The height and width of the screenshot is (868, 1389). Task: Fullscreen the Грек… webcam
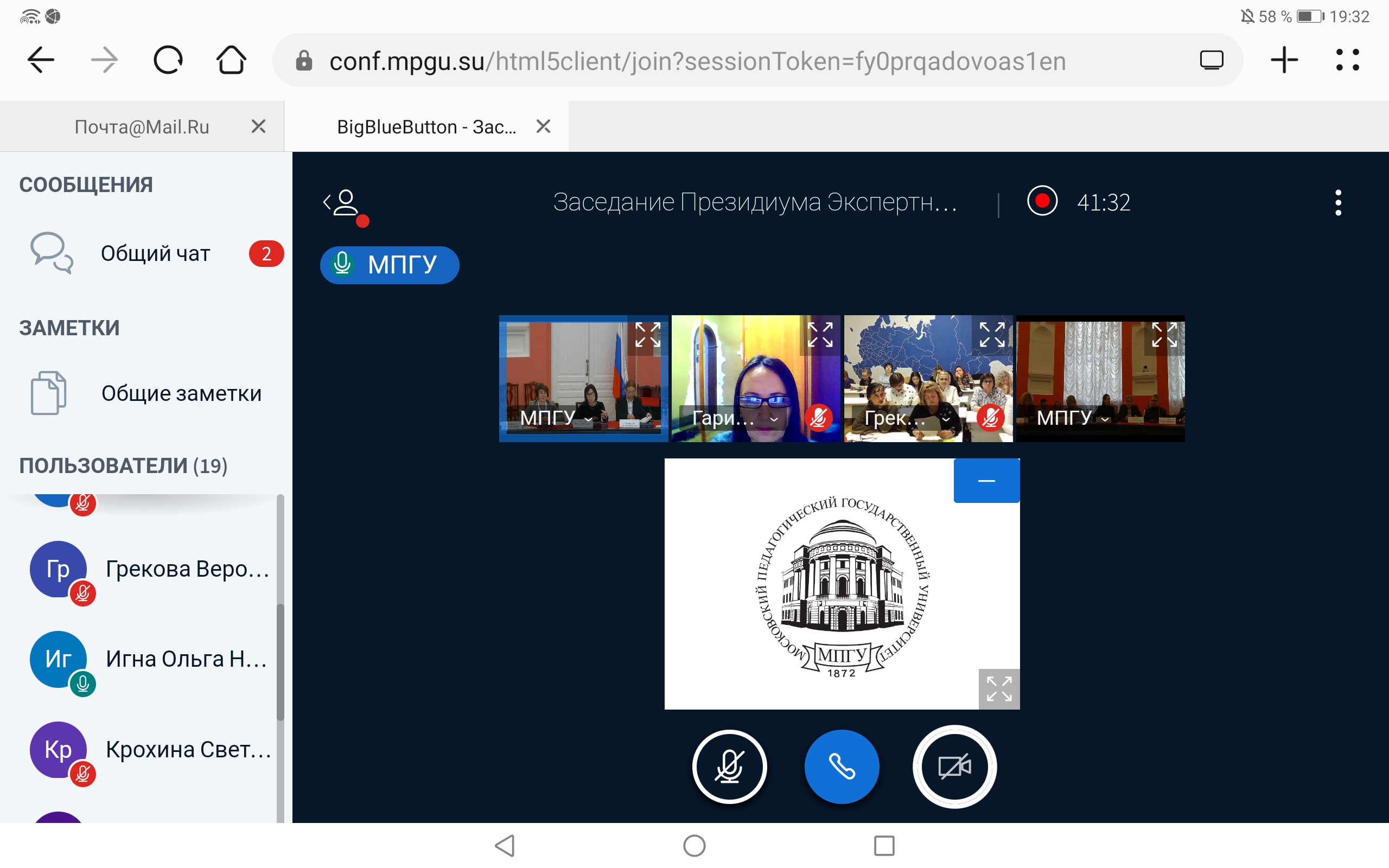[x=992, y=335]
